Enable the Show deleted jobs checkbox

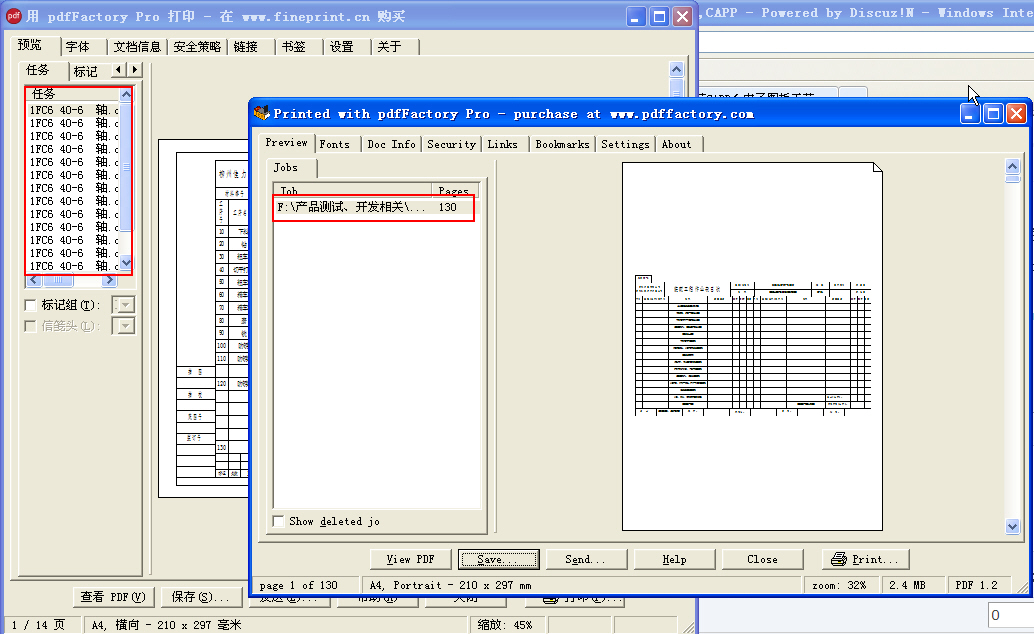(278, 521)
